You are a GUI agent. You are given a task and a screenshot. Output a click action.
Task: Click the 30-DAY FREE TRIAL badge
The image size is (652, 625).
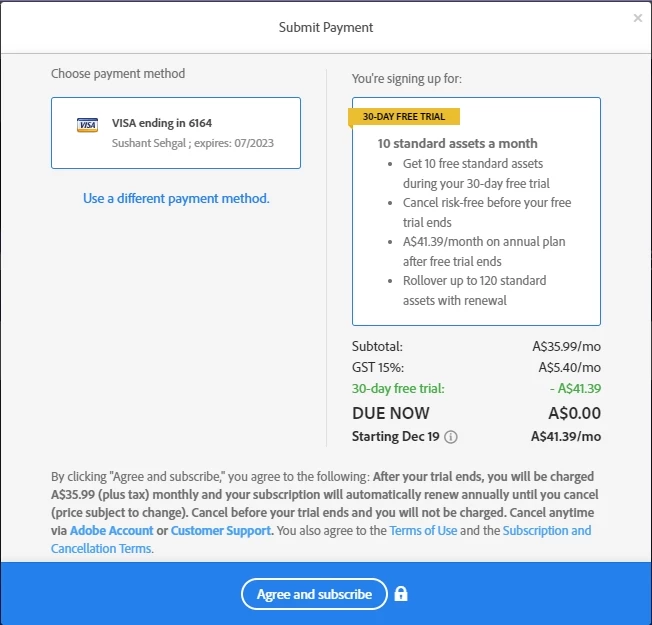pyautogui.click(x=404, y=116)
